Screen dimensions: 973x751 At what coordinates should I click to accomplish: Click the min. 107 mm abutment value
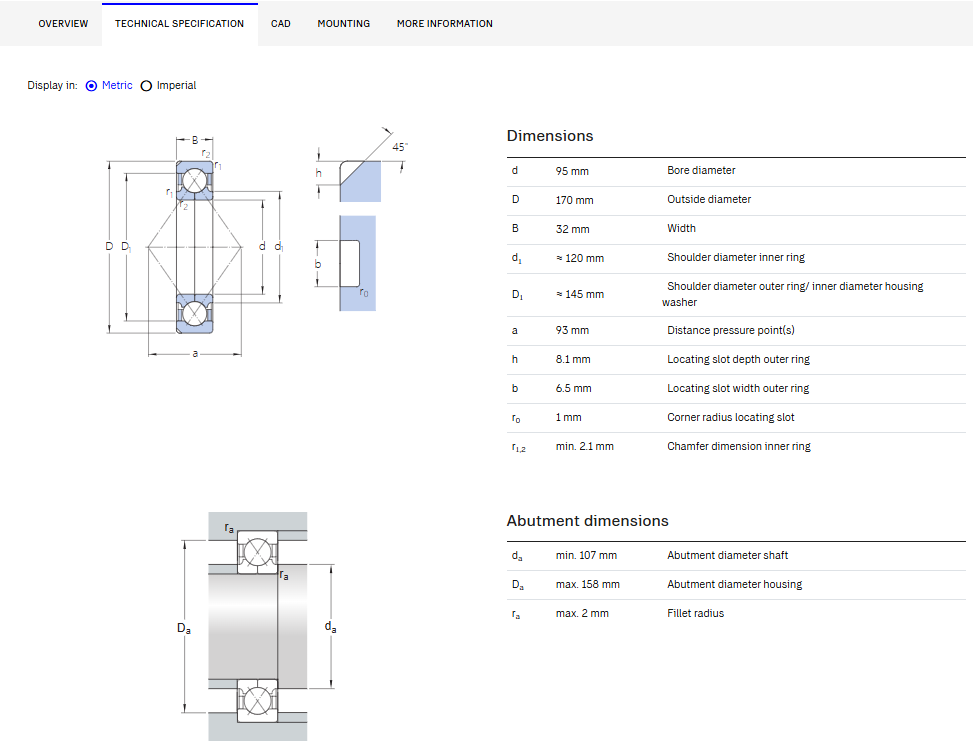point(586,555)
